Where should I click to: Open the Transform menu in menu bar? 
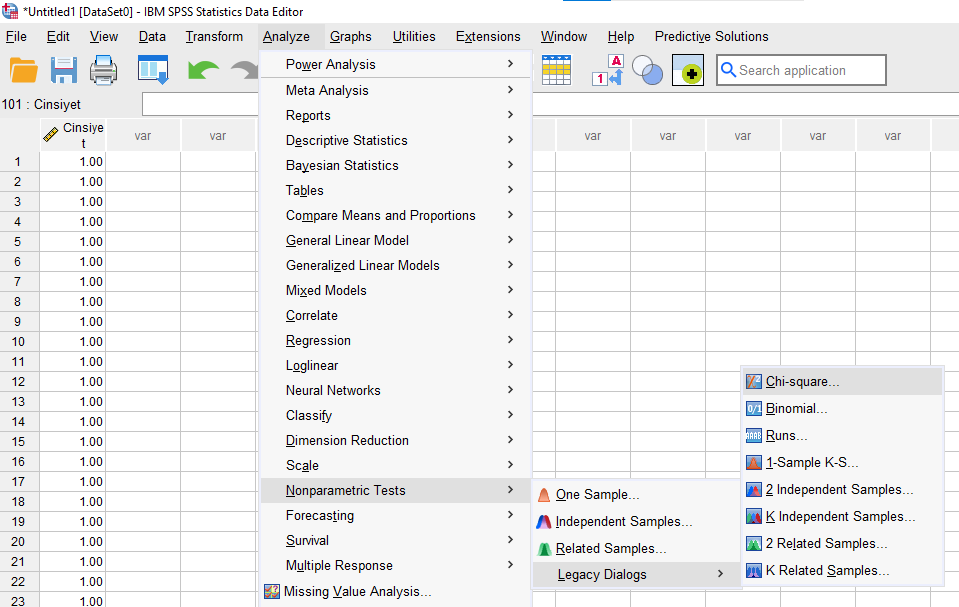[x=214, y=37]
